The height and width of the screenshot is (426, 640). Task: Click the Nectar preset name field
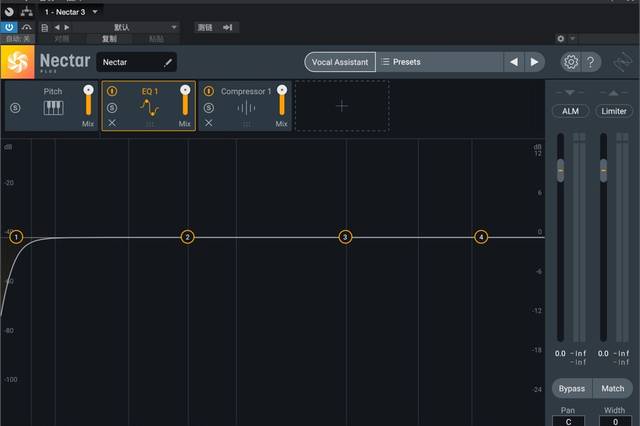[136, 62]
